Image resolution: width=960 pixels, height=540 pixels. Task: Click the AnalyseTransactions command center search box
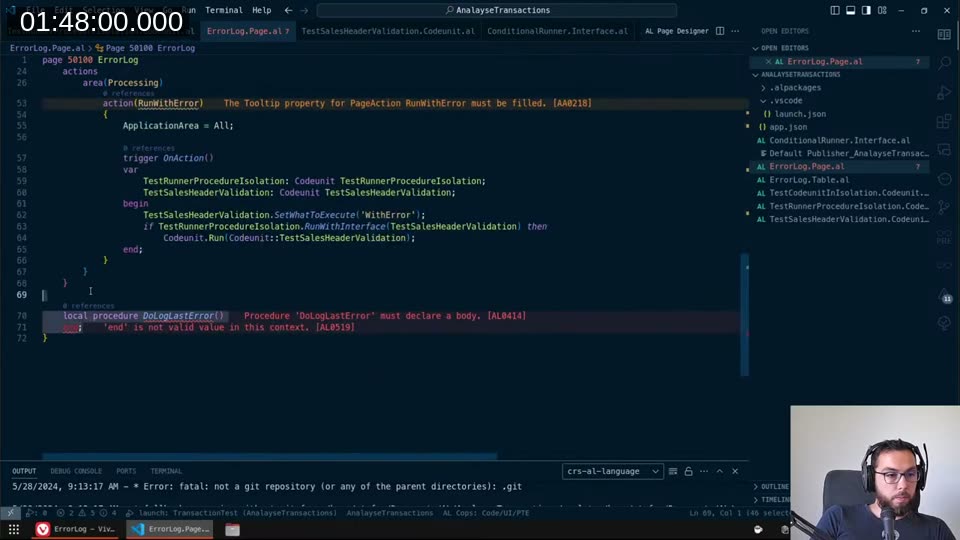[496, 10]
